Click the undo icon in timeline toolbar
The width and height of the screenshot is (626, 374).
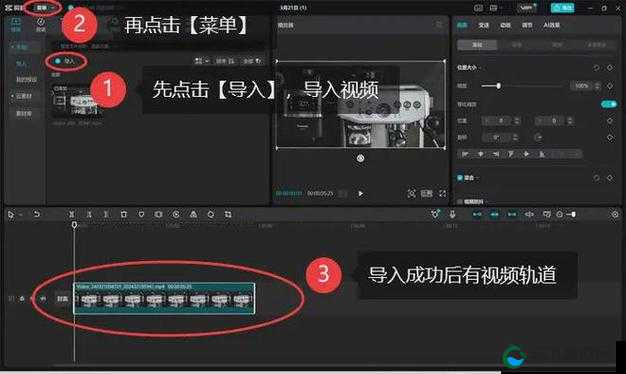36,214
